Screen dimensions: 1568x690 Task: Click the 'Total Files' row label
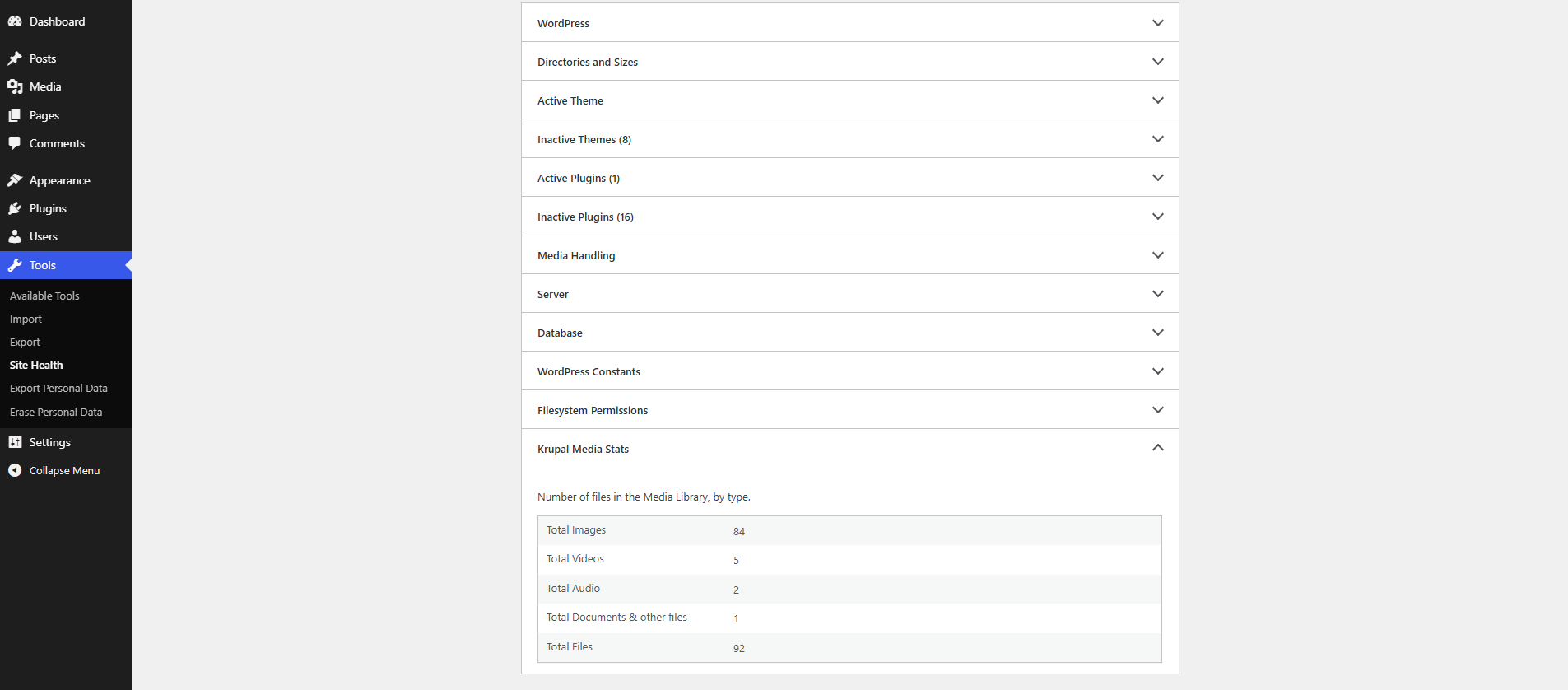click(570, 647)
